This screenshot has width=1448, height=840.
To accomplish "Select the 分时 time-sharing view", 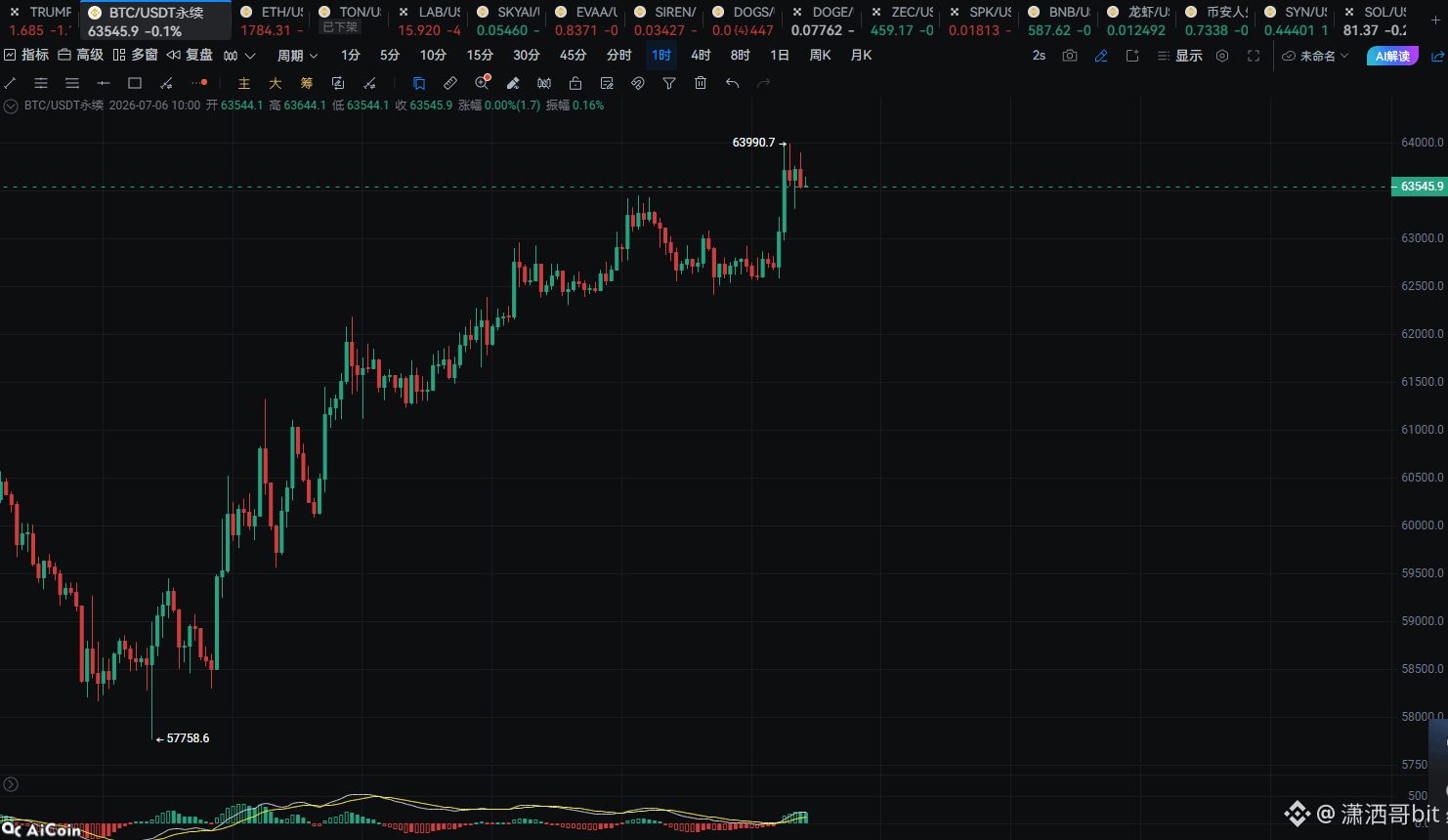I will coord(619,56).
